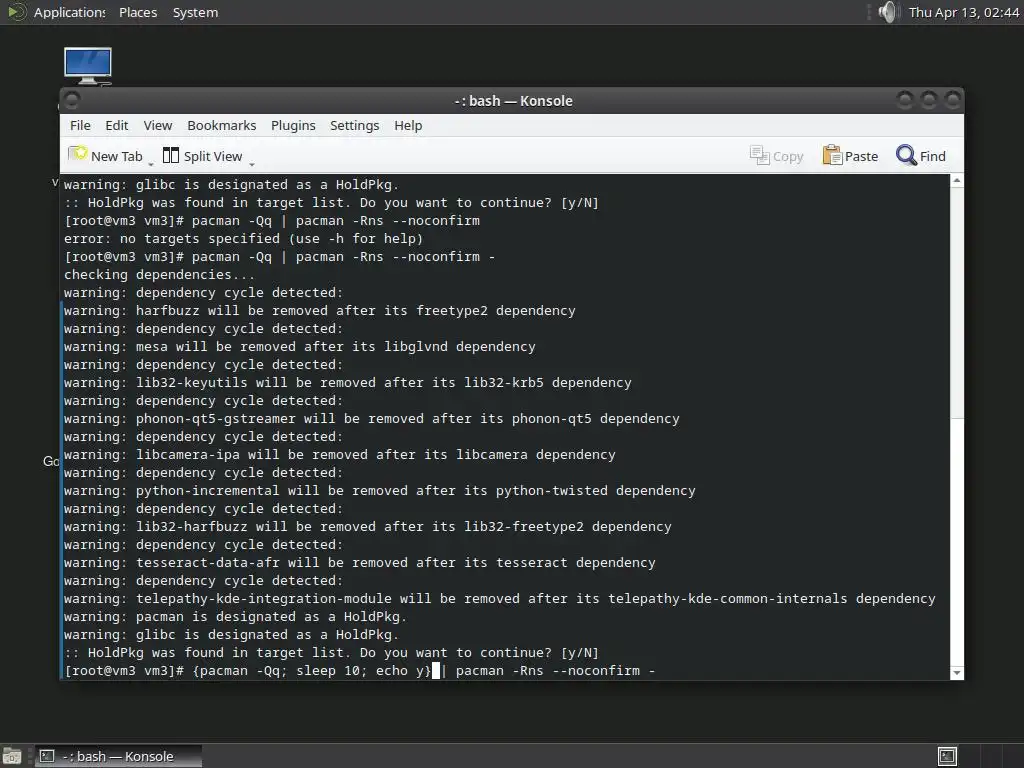Image resolution: width=1024 pixels, height=768 pixels.
Task: Open the Edit menu
Action: (x=117, y=125)
